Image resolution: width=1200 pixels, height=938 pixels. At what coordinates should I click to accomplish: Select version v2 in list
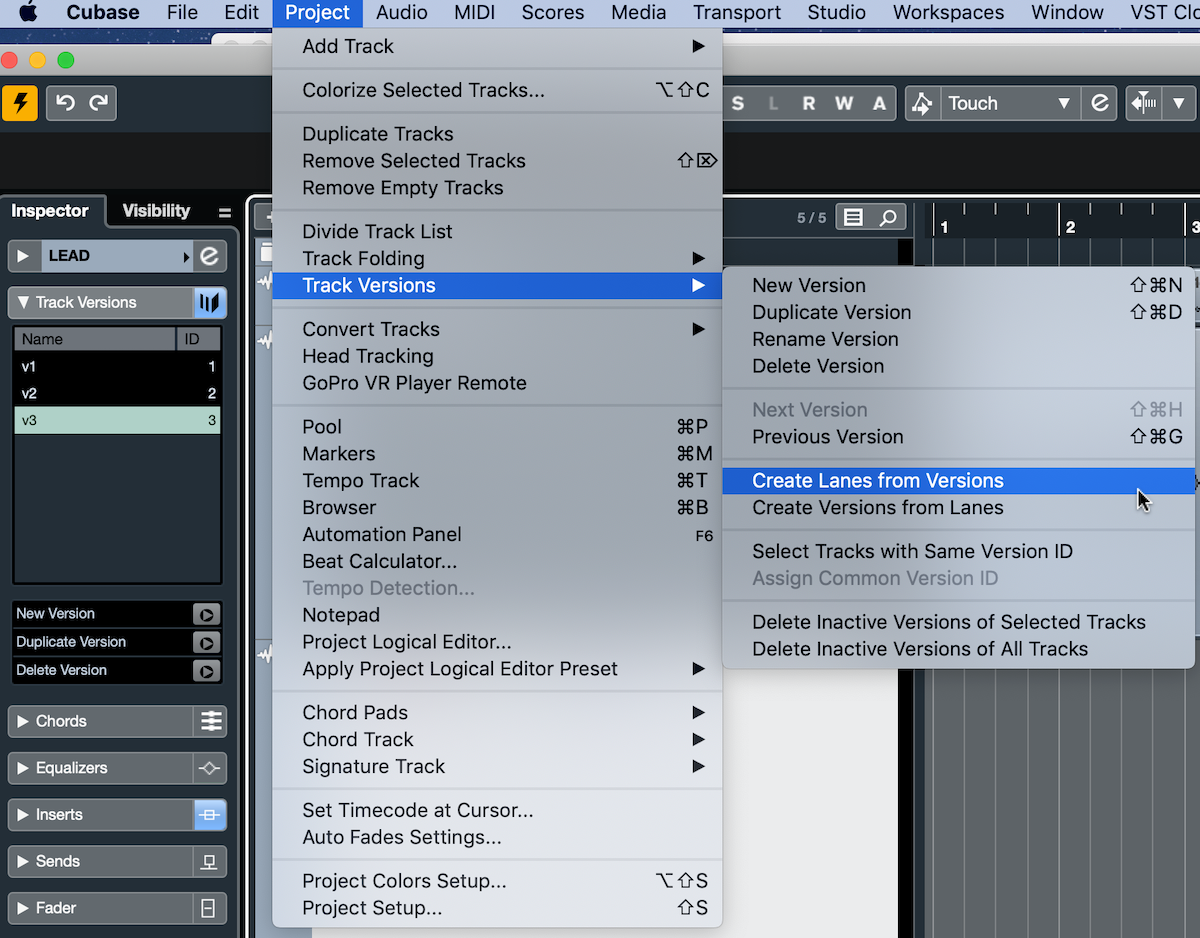[x=117, y=394]
